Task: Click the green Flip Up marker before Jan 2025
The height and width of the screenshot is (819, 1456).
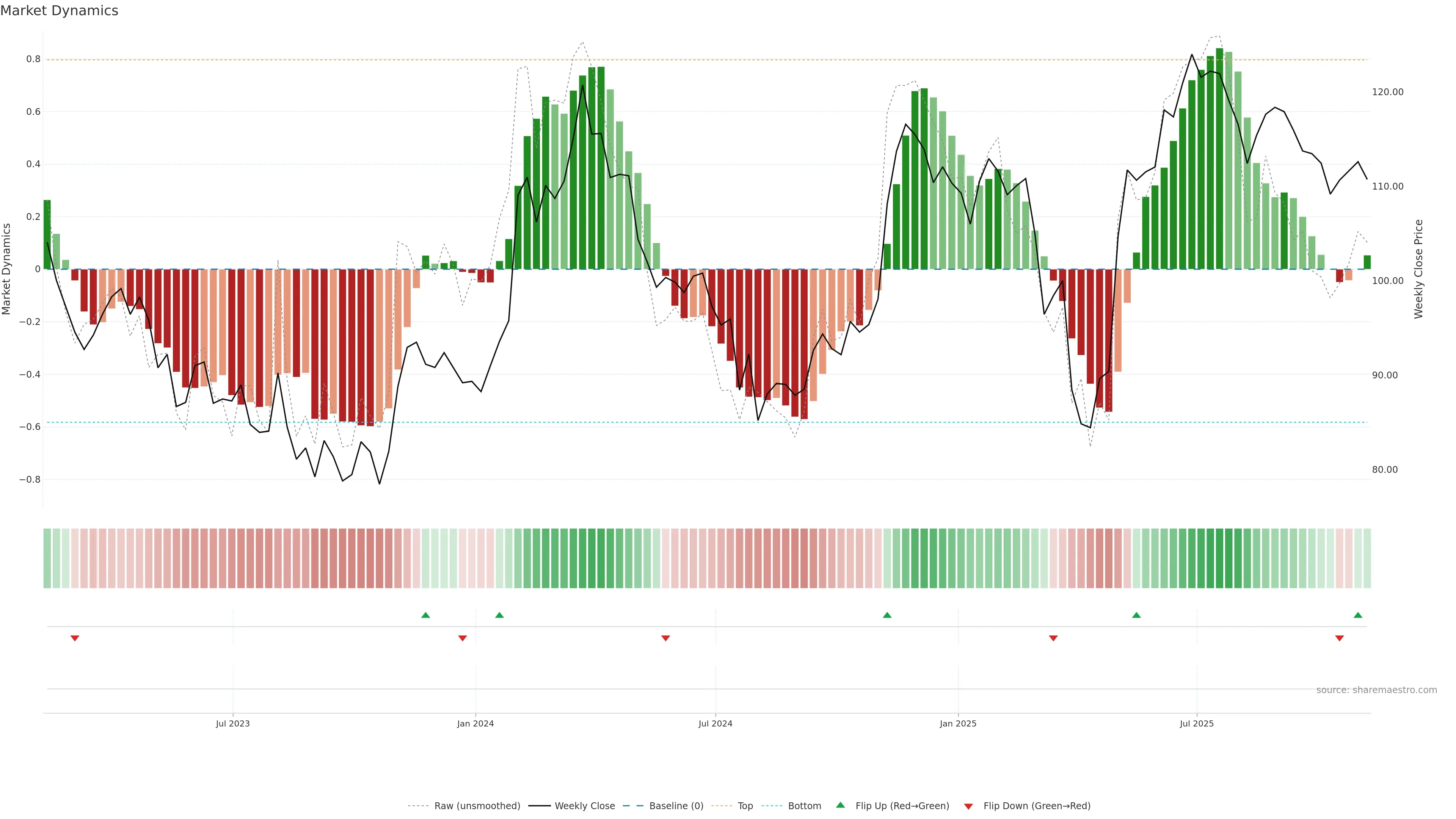Action: pyautogui.click(x=887, y=615)
